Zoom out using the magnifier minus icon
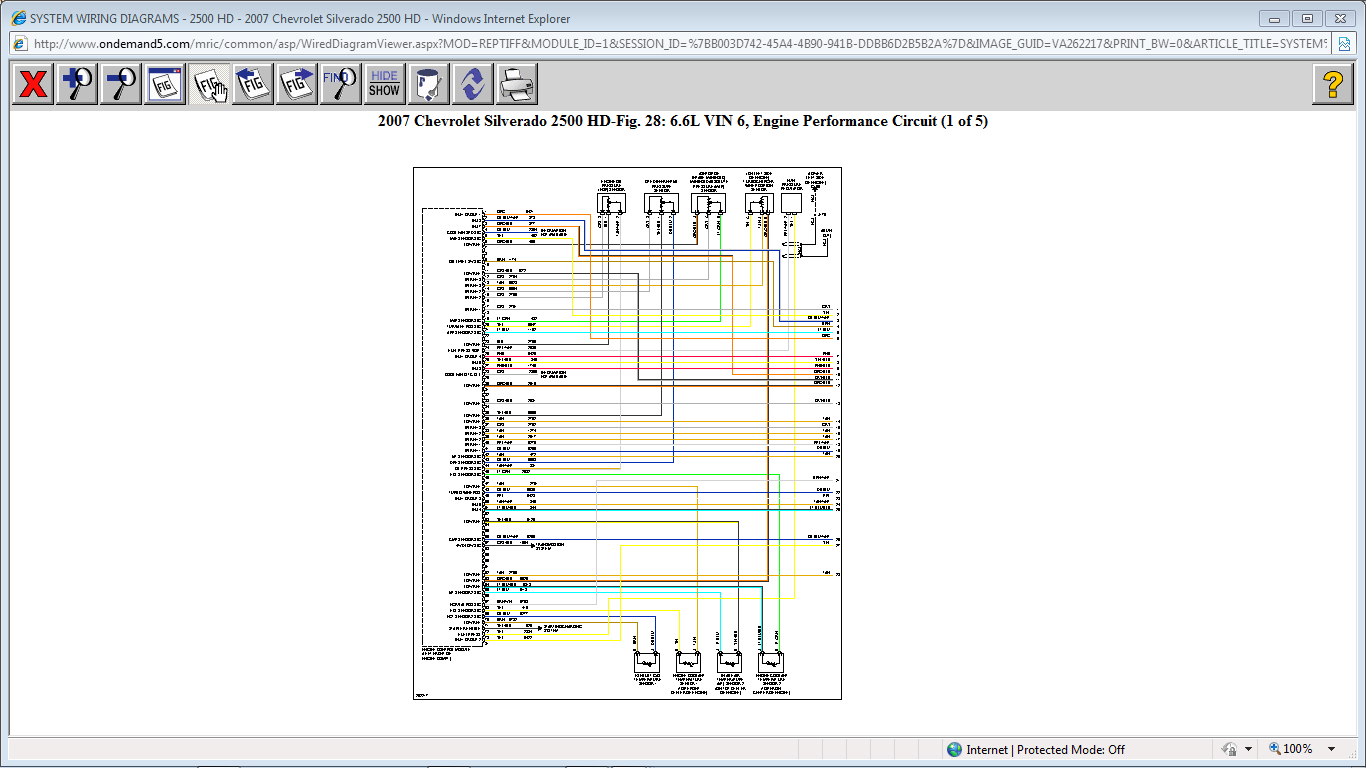The image size is (1366, 768). [120, 83]
